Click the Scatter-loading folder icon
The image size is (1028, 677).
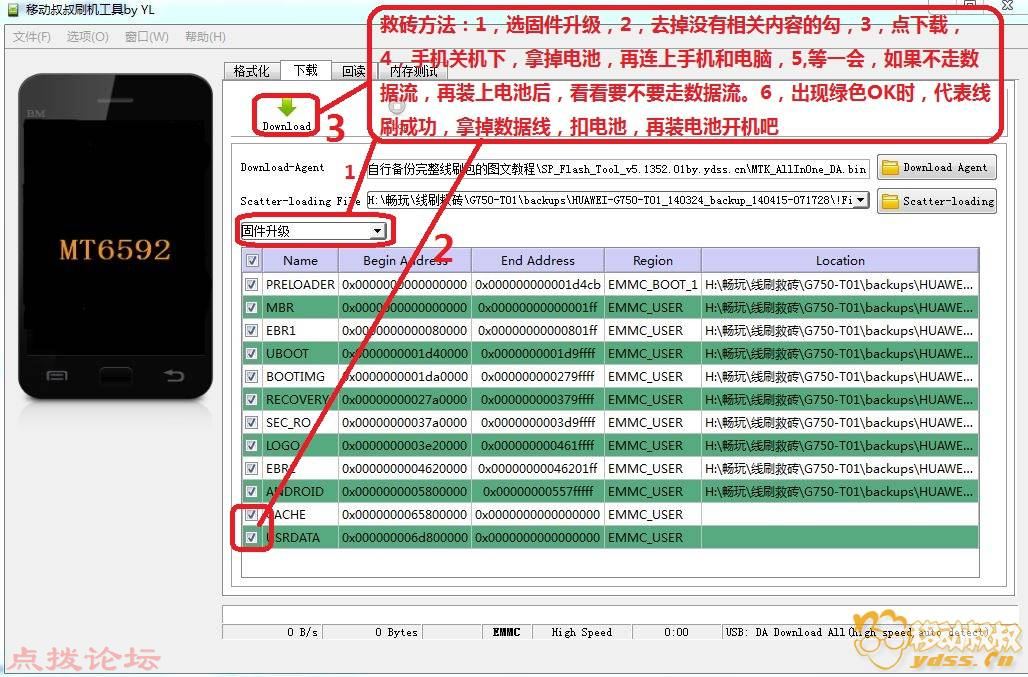coord(890,201)
